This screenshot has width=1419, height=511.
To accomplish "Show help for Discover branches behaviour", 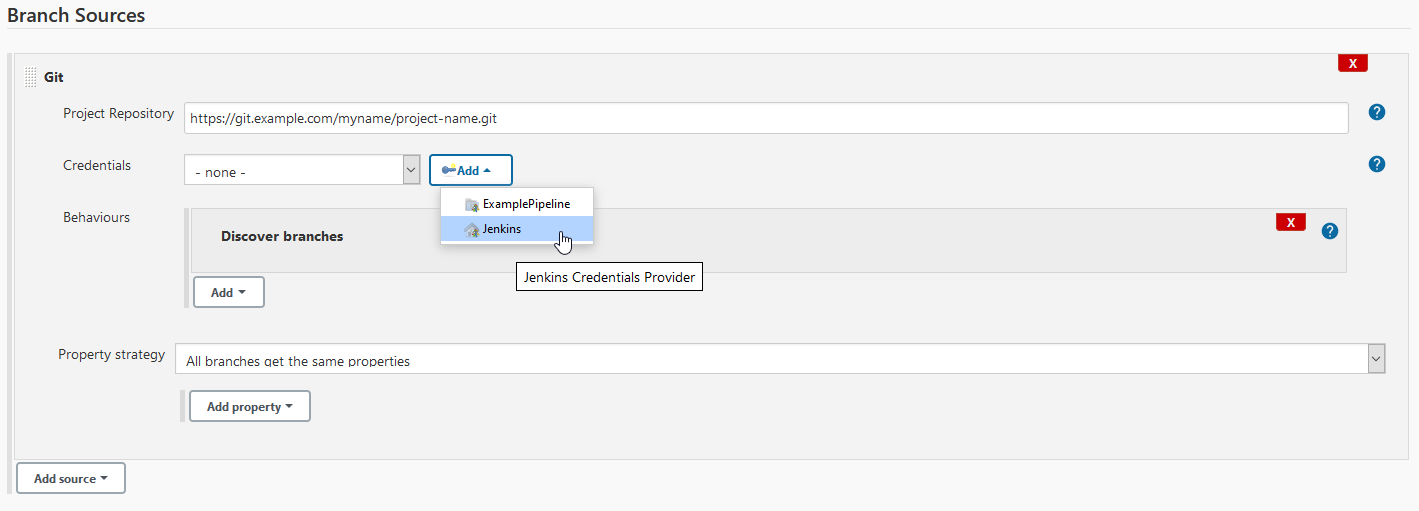I will coord(1329,231).
